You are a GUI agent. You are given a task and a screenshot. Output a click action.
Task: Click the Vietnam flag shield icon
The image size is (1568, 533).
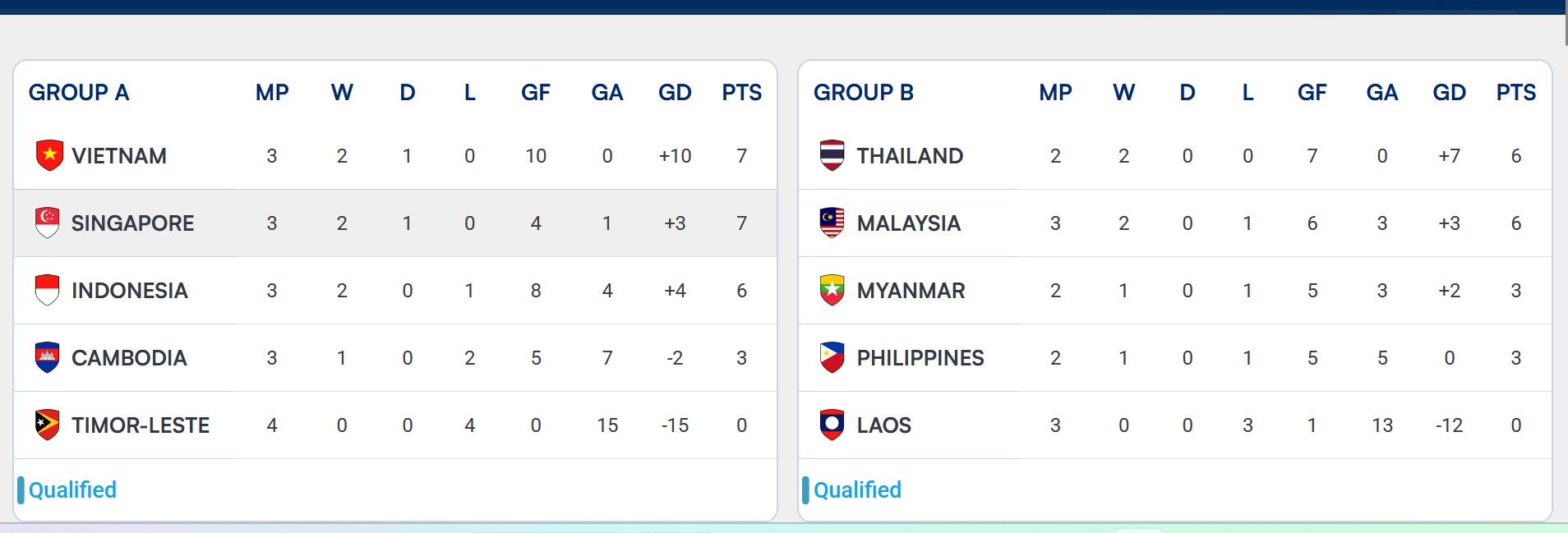pos(49,155)
